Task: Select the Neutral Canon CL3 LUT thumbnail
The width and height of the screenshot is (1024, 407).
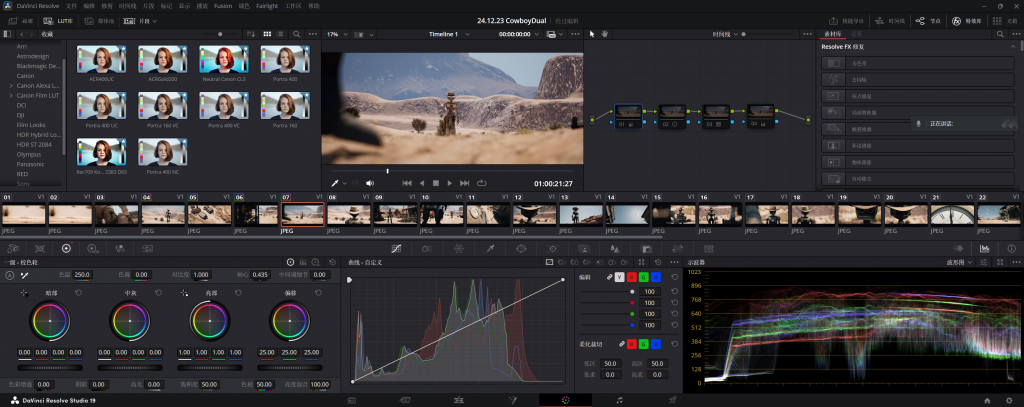Action: [x=223, y=58]
